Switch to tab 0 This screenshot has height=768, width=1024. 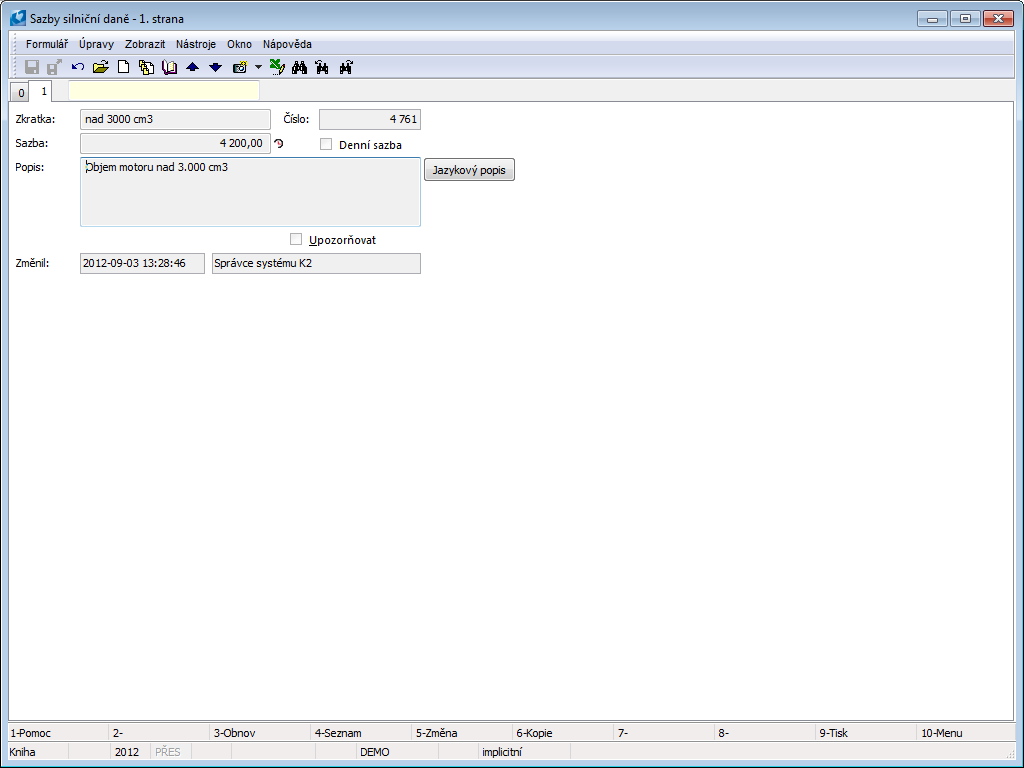[21, 93]
